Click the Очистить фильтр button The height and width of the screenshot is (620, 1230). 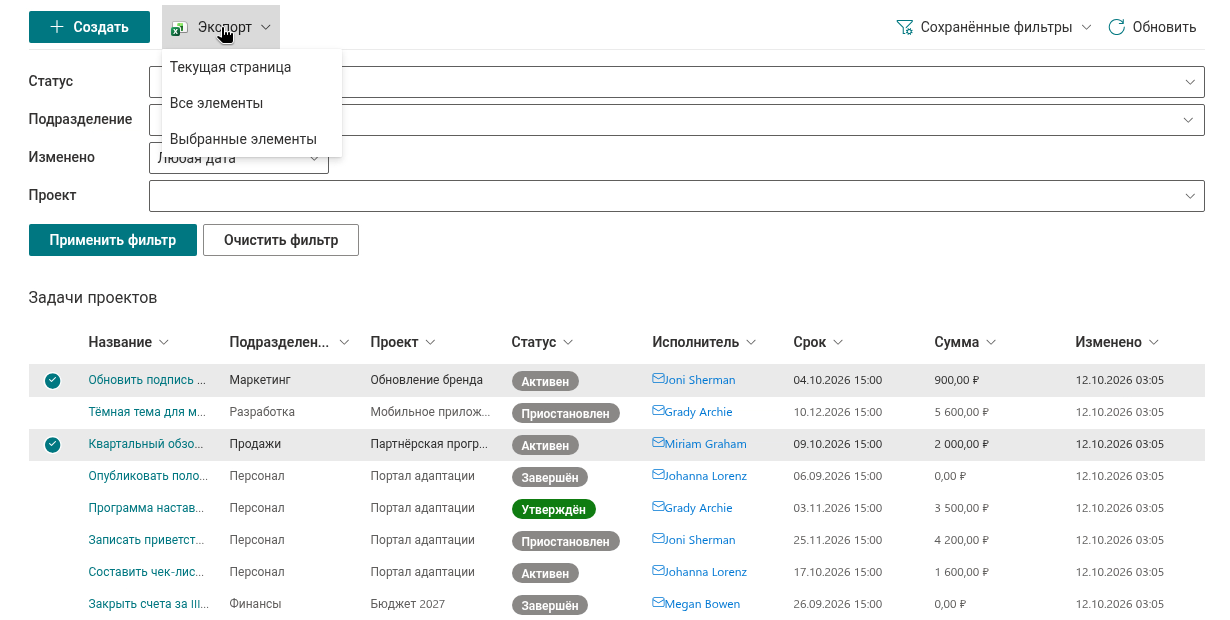(281, 240)
